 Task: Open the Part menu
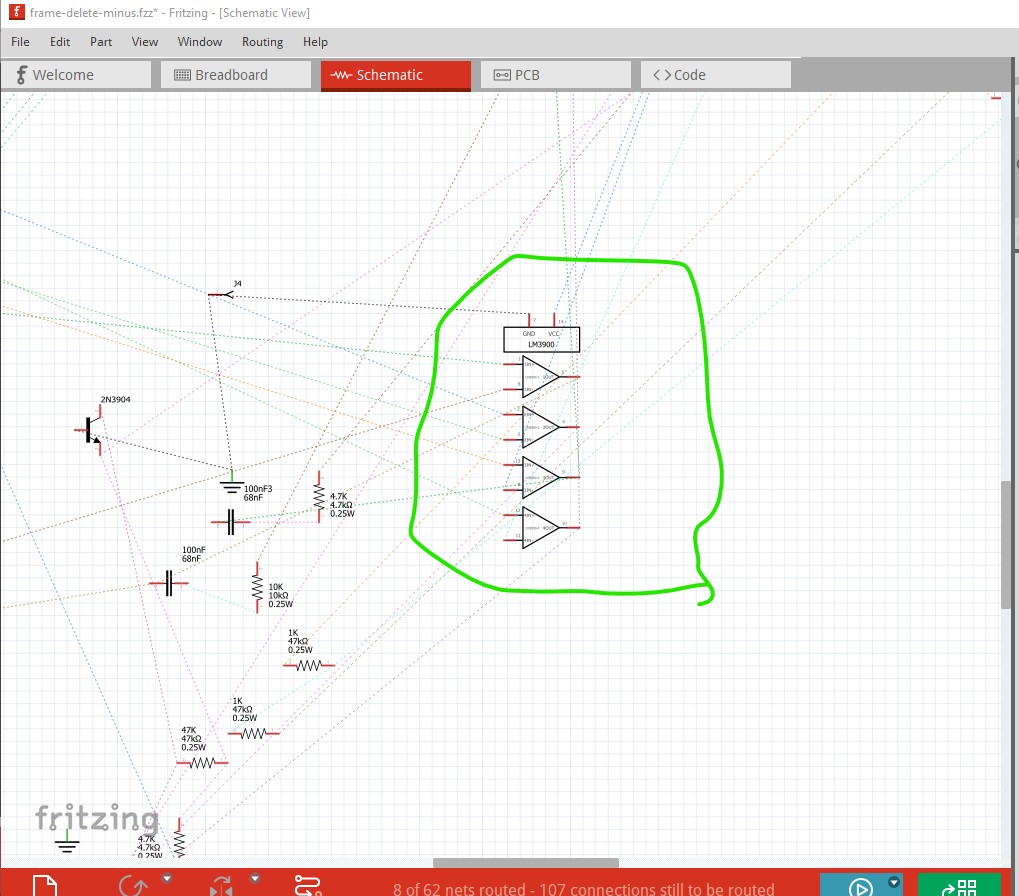point(101,42)
